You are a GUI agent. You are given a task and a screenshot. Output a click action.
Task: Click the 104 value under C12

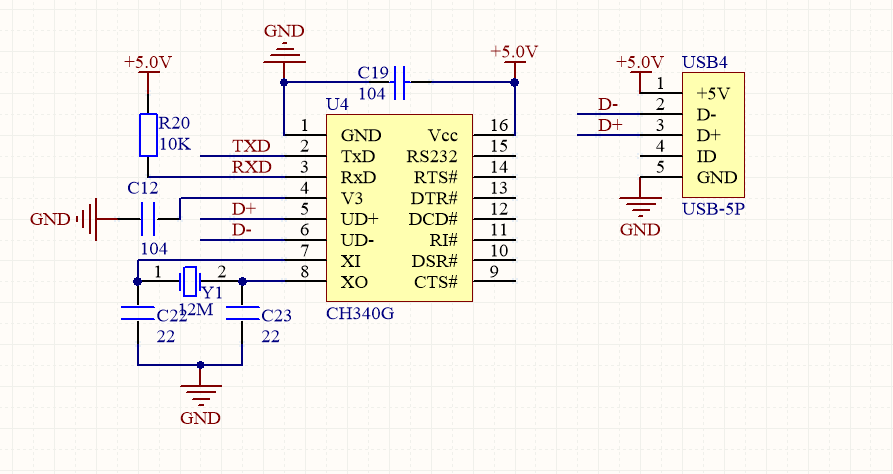(154, 249)
